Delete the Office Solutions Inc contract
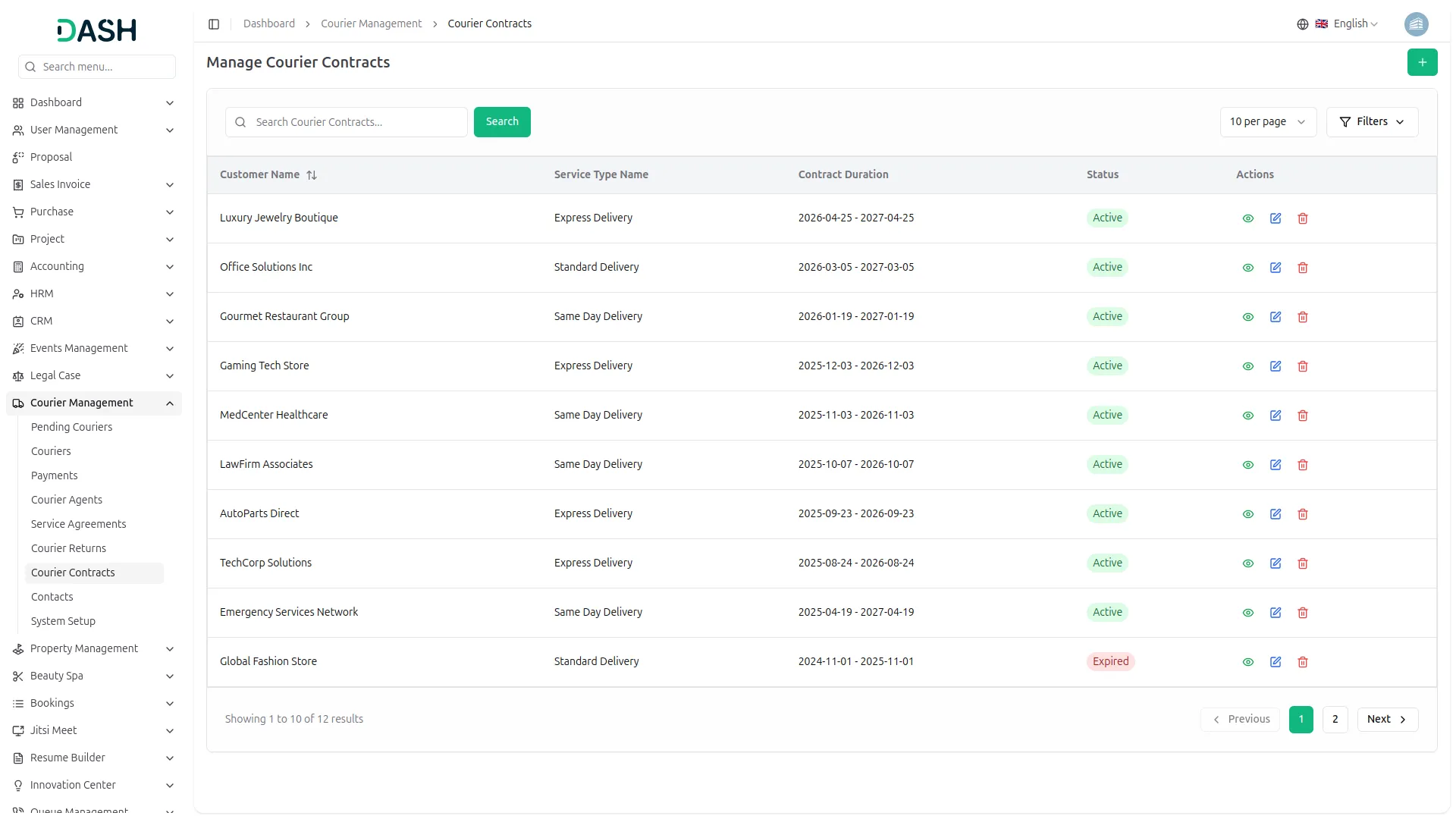The image size is (1456, 819). [x=1303, y=268]
